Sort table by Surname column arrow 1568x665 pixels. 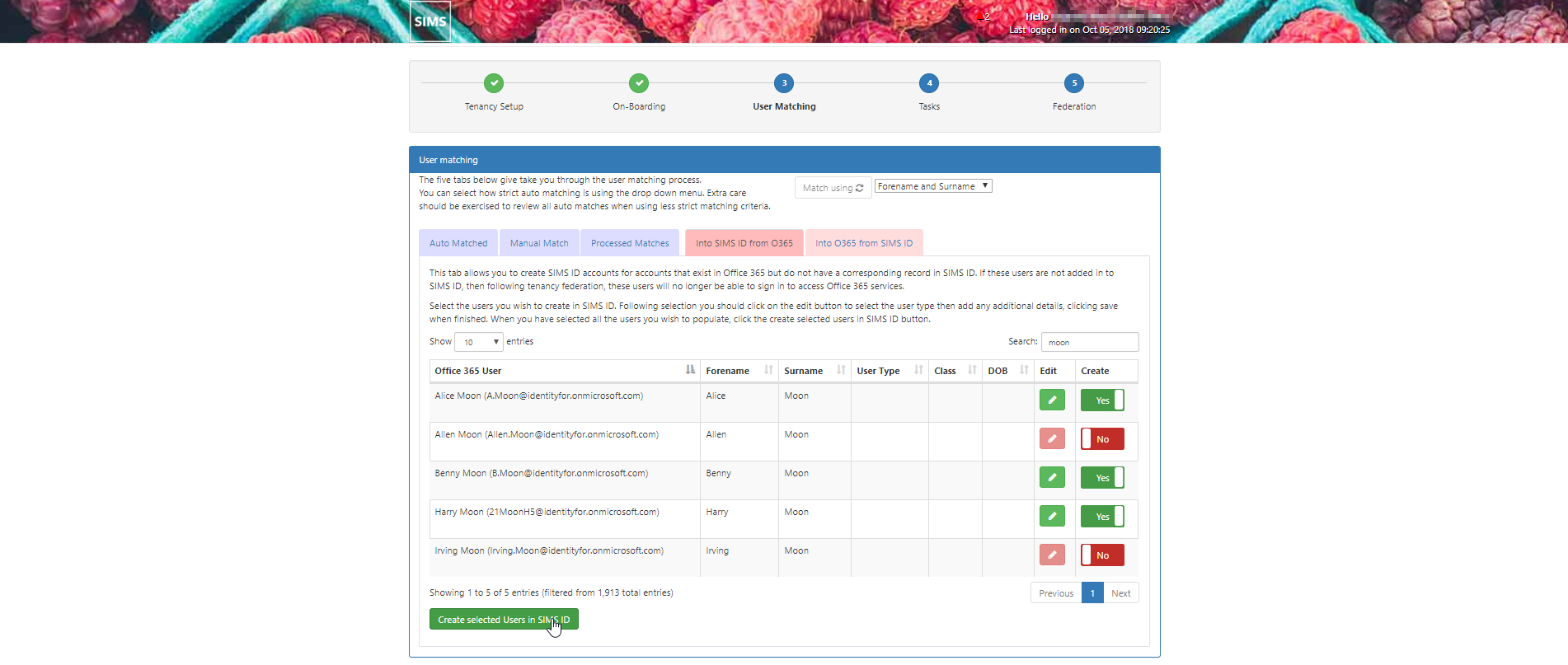point(841,370)
